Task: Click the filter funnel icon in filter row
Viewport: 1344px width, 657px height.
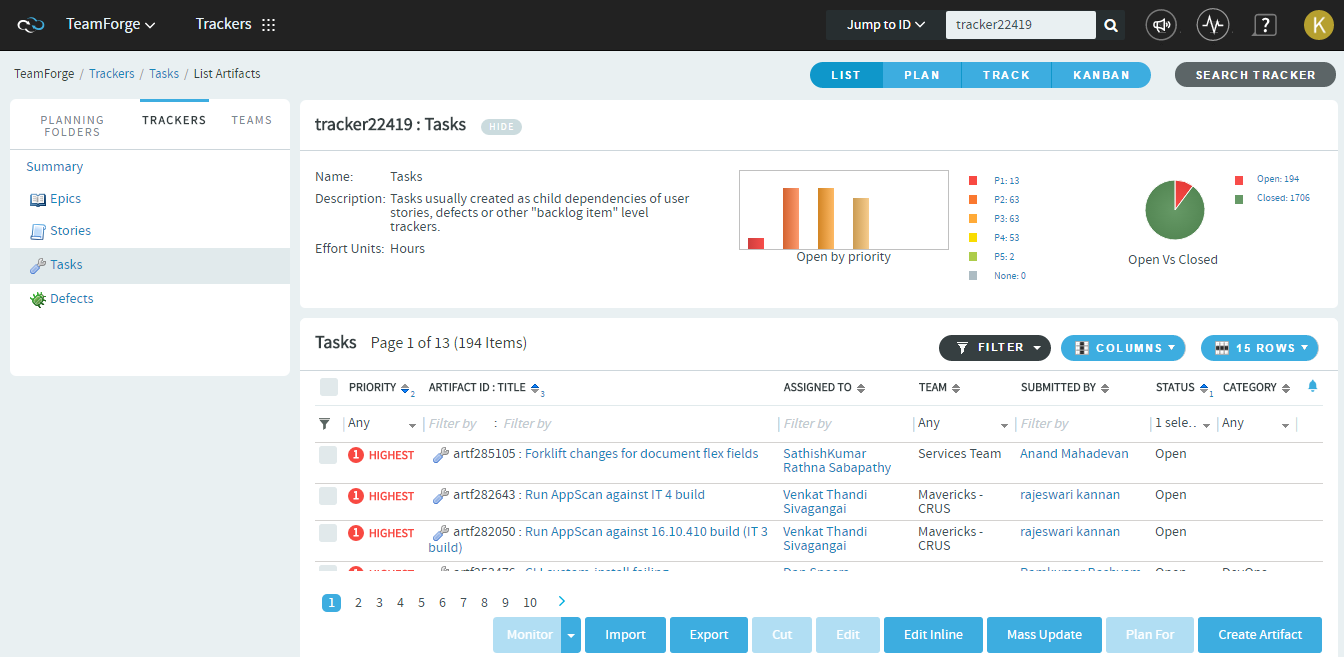Action: pos(324,424)
